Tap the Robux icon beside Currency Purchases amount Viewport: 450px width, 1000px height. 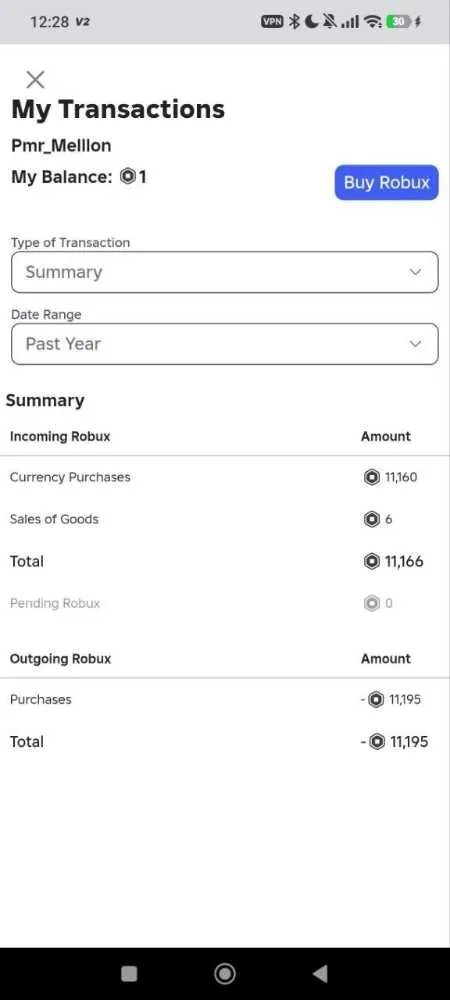coord(372,477)
